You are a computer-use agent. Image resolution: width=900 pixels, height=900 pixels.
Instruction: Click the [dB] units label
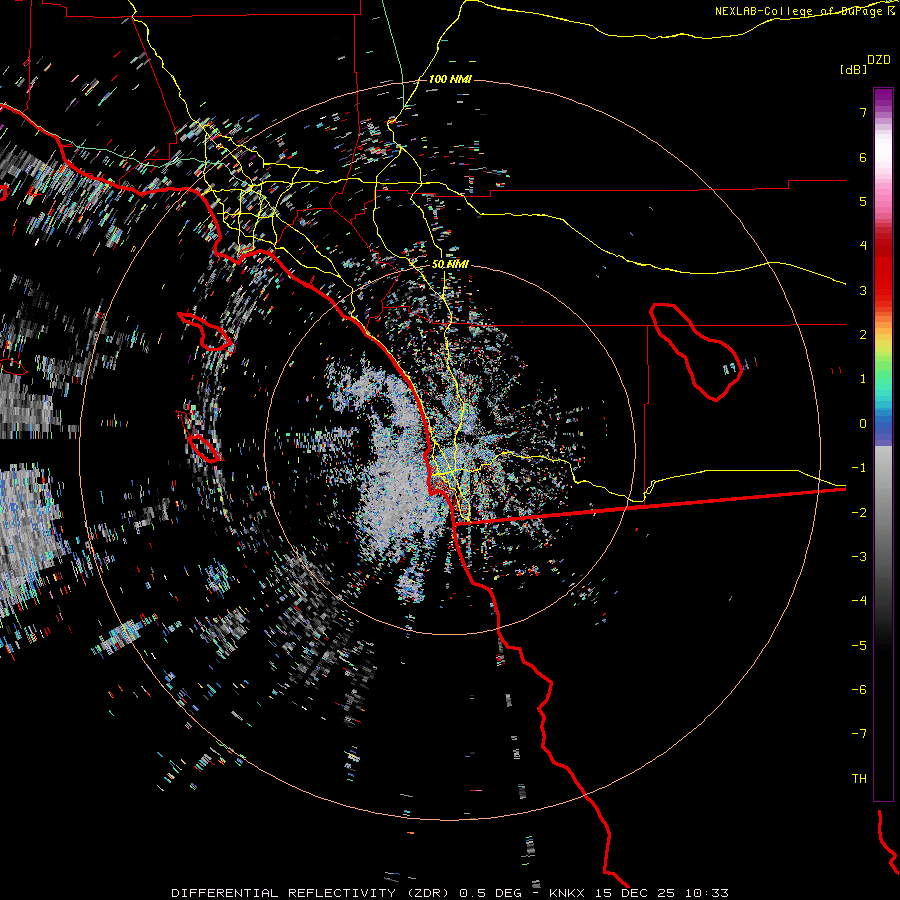(x=853, y=70)
